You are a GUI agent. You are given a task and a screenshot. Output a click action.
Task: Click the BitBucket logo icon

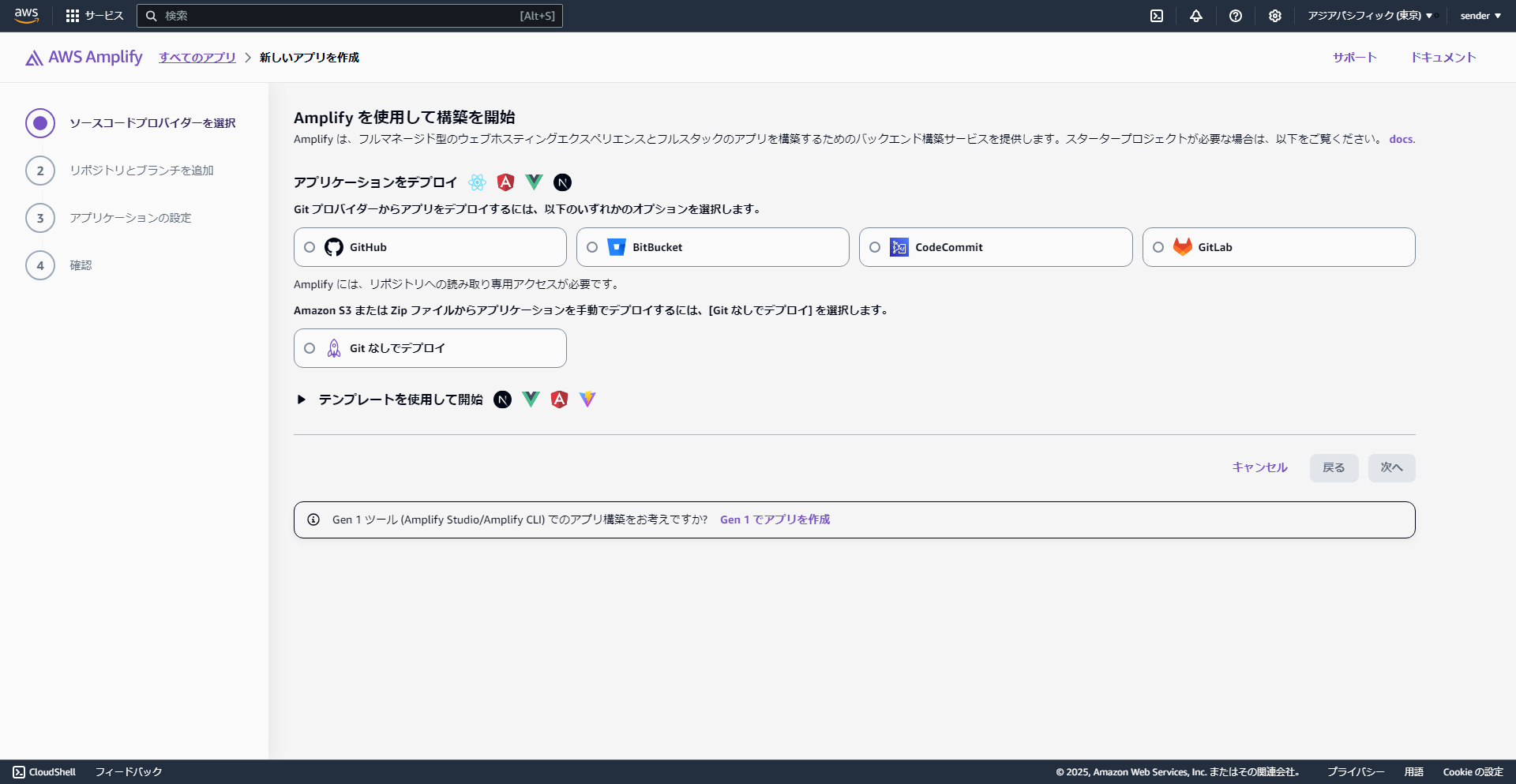[617, 247]
